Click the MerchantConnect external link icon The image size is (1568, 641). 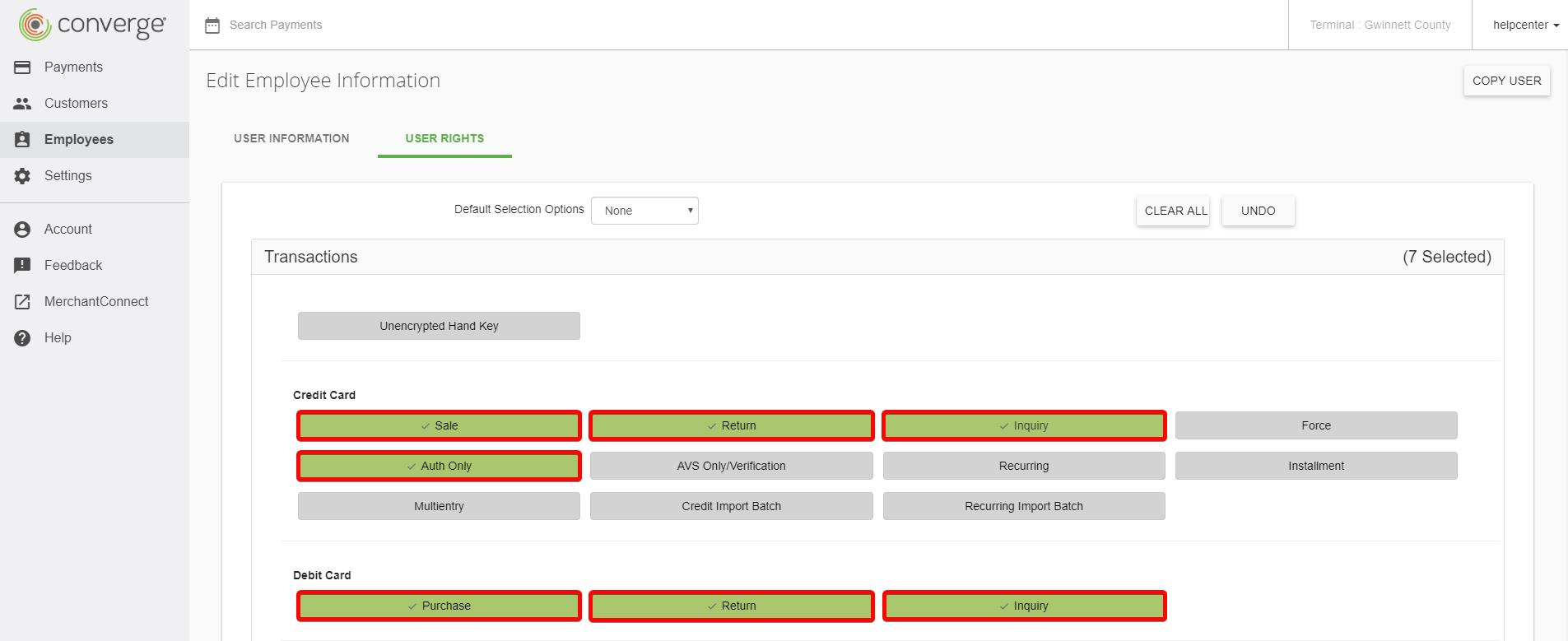(x=22, y=301)
